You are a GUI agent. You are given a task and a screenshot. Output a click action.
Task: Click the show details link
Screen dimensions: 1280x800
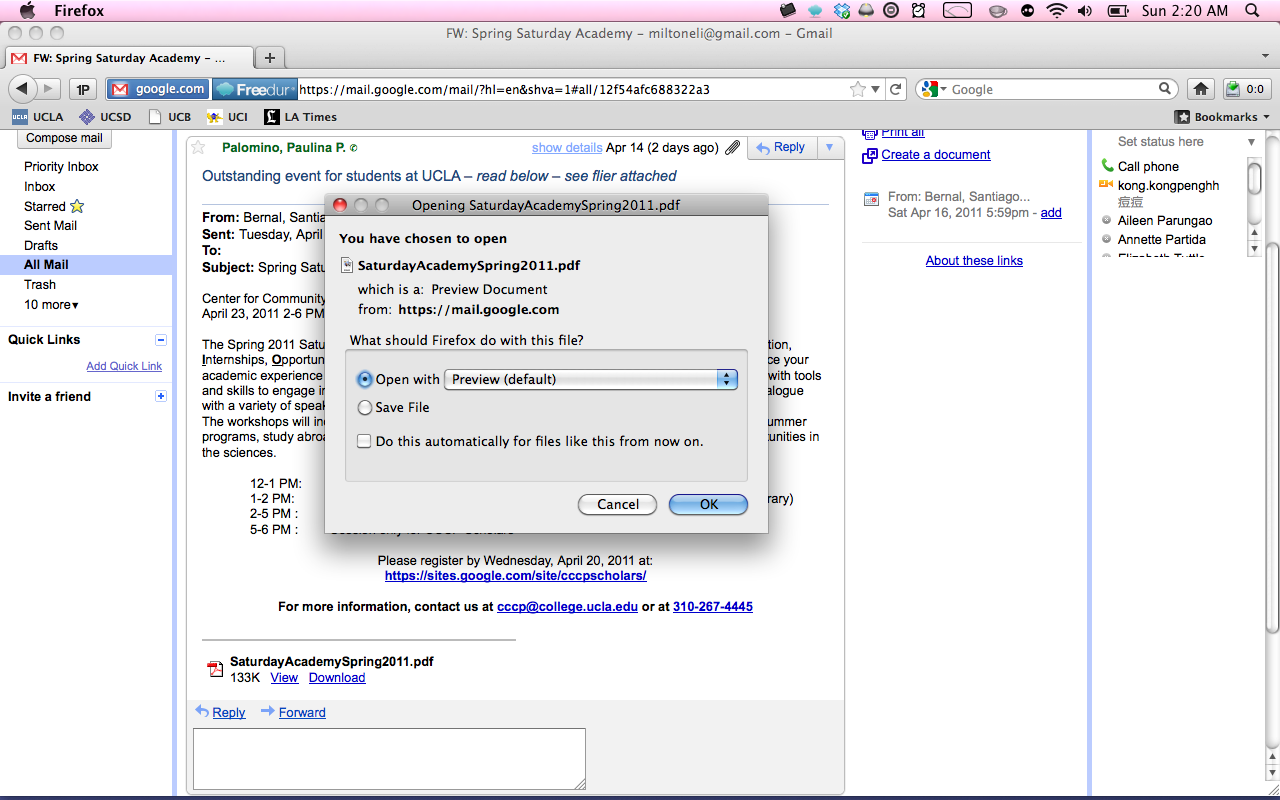(x=567, y=148)
